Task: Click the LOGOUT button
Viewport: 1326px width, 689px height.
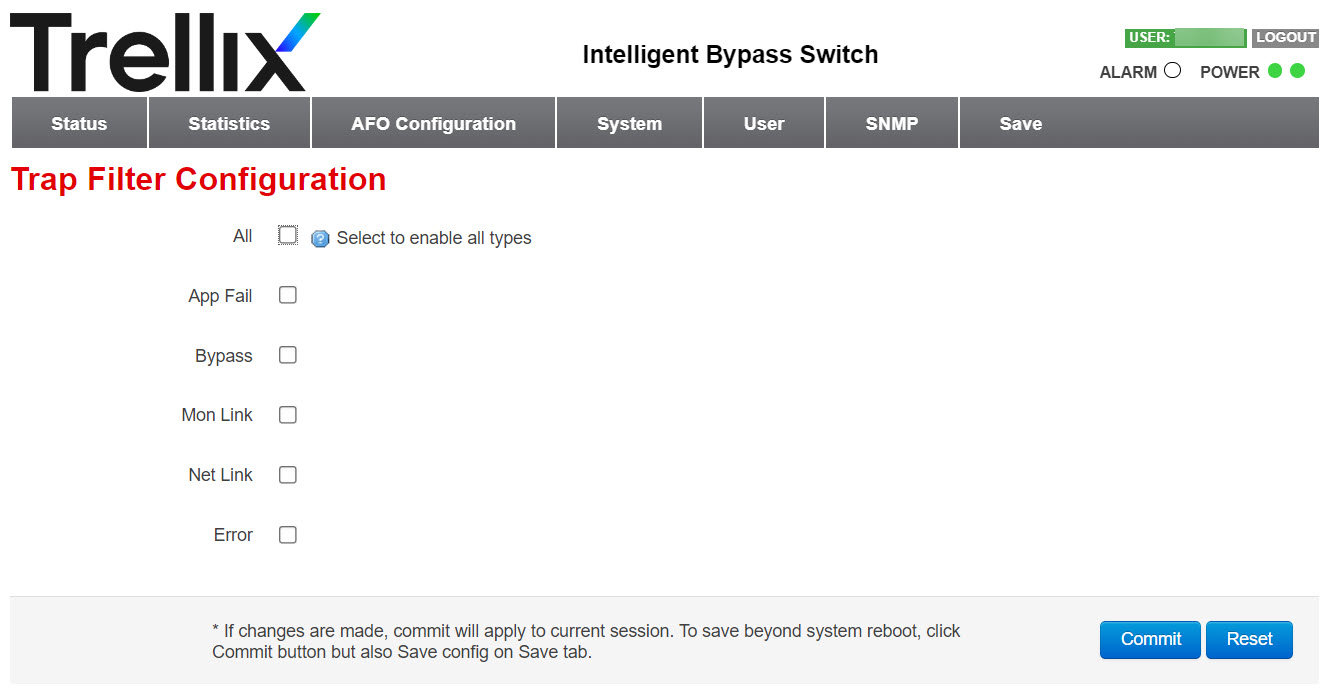Action: pyautogui.click(x=1286, y=37)
